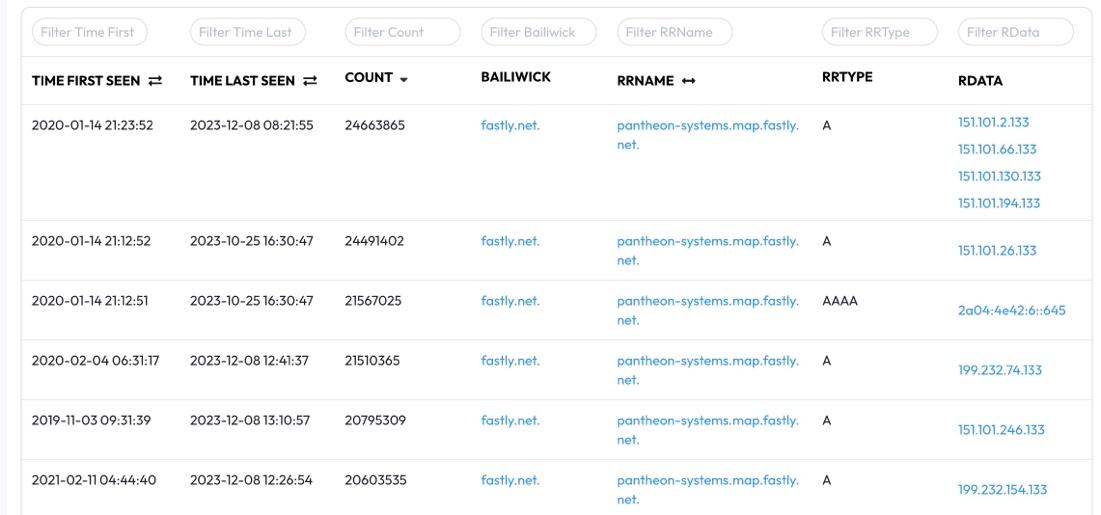
Task: Focus the Filter Bailiwick field
Action: tap(539, 32)
